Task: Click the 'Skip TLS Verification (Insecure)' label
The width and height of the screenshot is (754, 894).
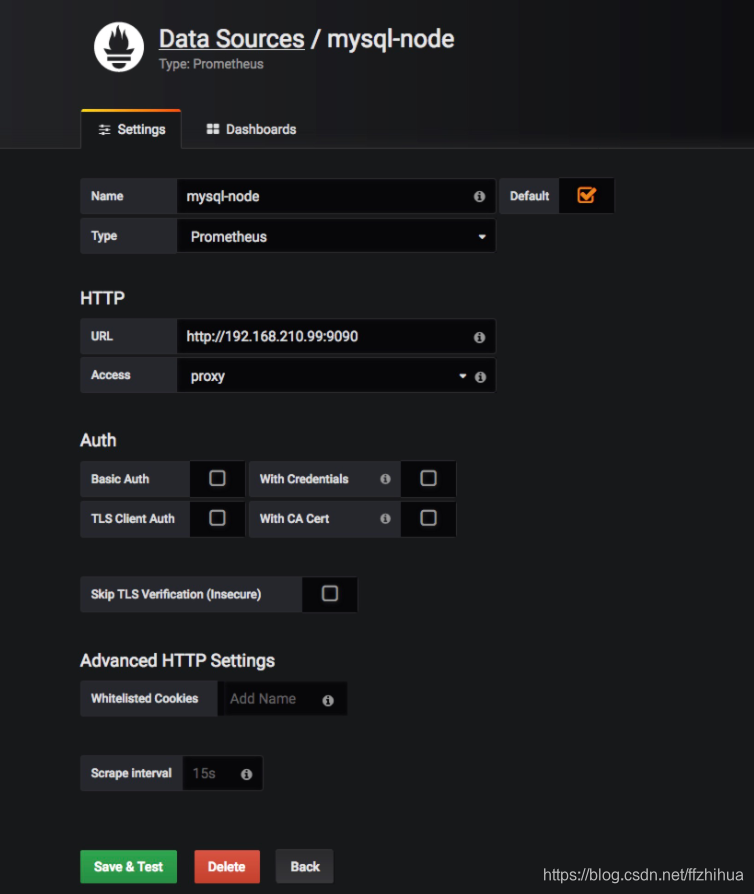Action: click(x=176, y=594)
